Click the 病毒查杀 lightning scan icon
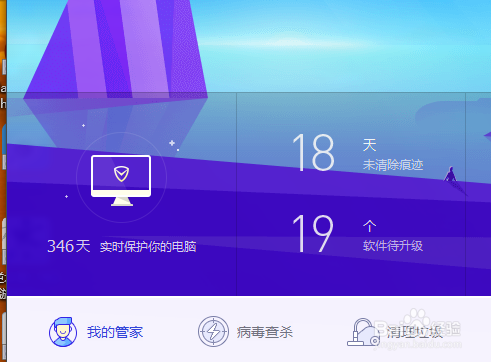 tap(213, 332)
